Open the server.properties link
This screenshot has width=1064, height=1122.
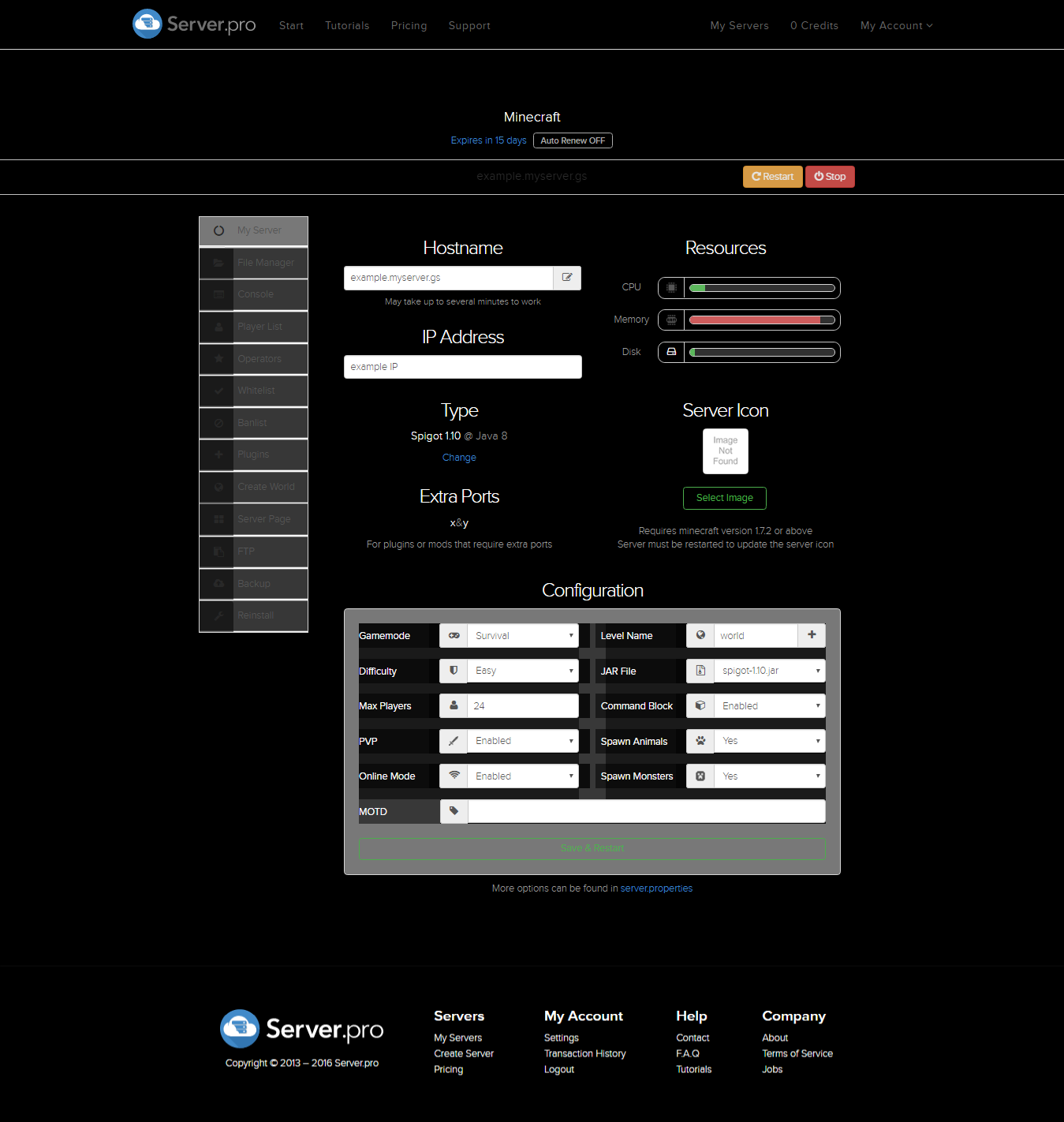(x=656, y=888)
